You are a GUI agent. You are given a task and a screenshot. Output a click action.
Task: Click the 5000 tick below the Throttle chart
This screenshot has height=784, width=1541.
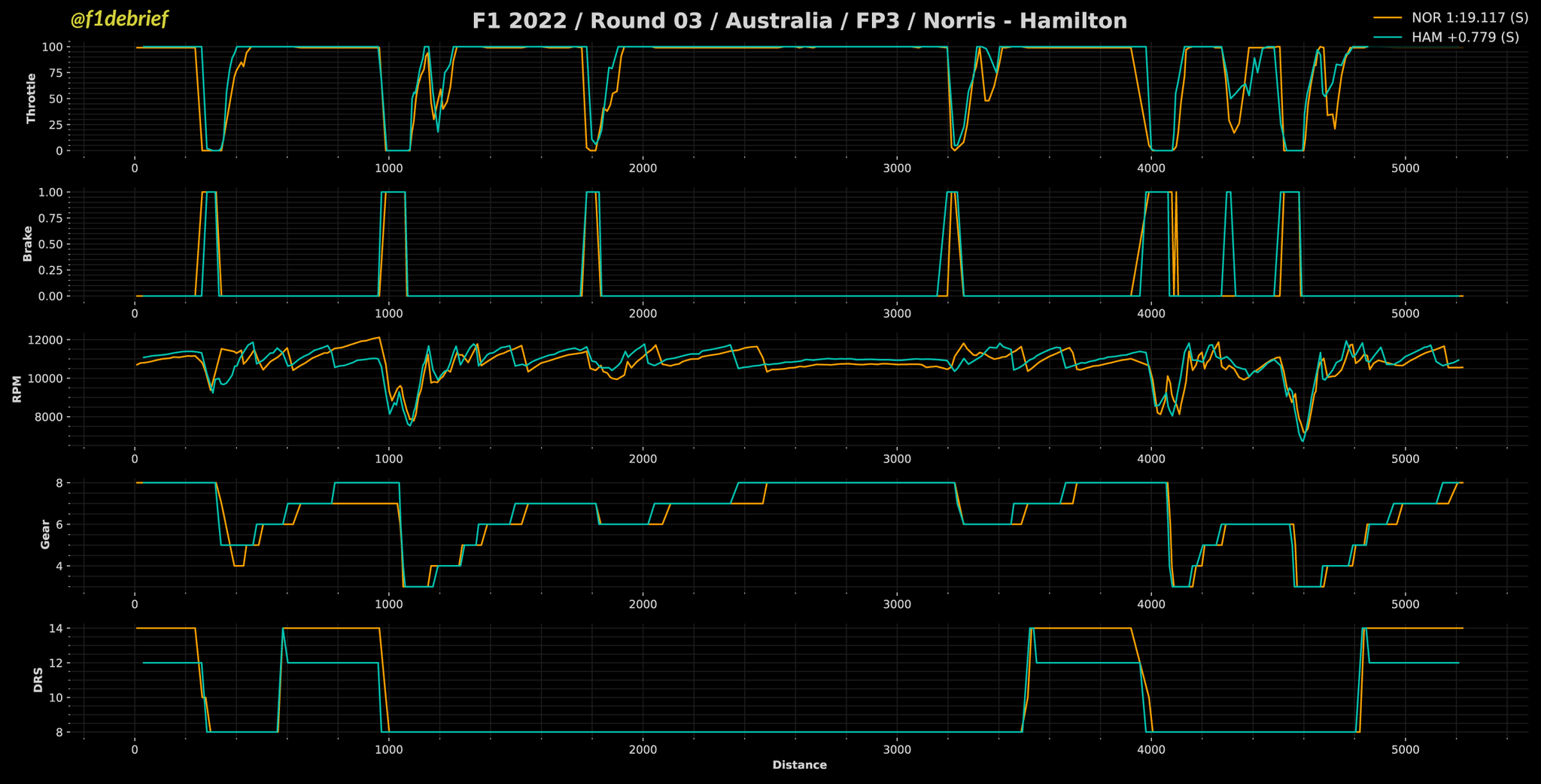pyautogui.click(x=1406, y=169)
